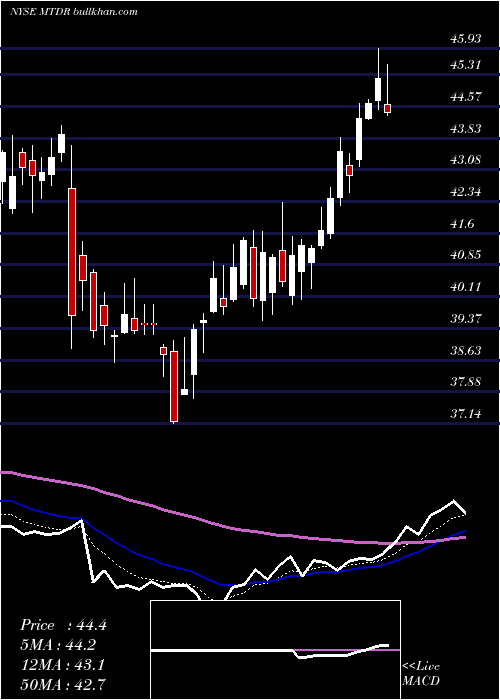
Task: Select the 44.57 price label
Action: pos(466,97)
